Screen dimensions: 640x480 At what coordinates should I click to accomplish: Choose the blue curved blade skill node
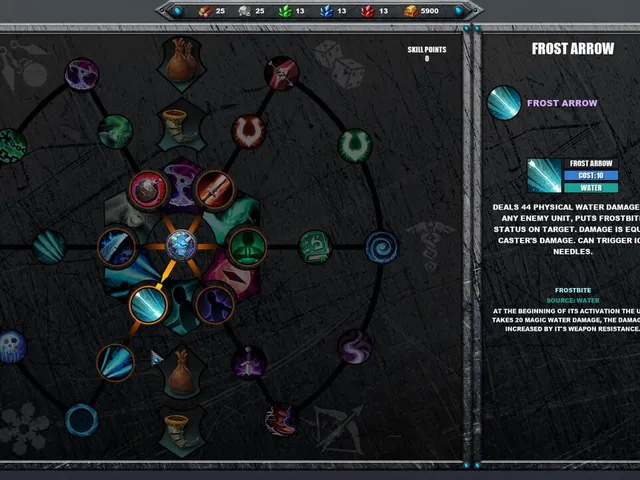(x=117, y=247)
